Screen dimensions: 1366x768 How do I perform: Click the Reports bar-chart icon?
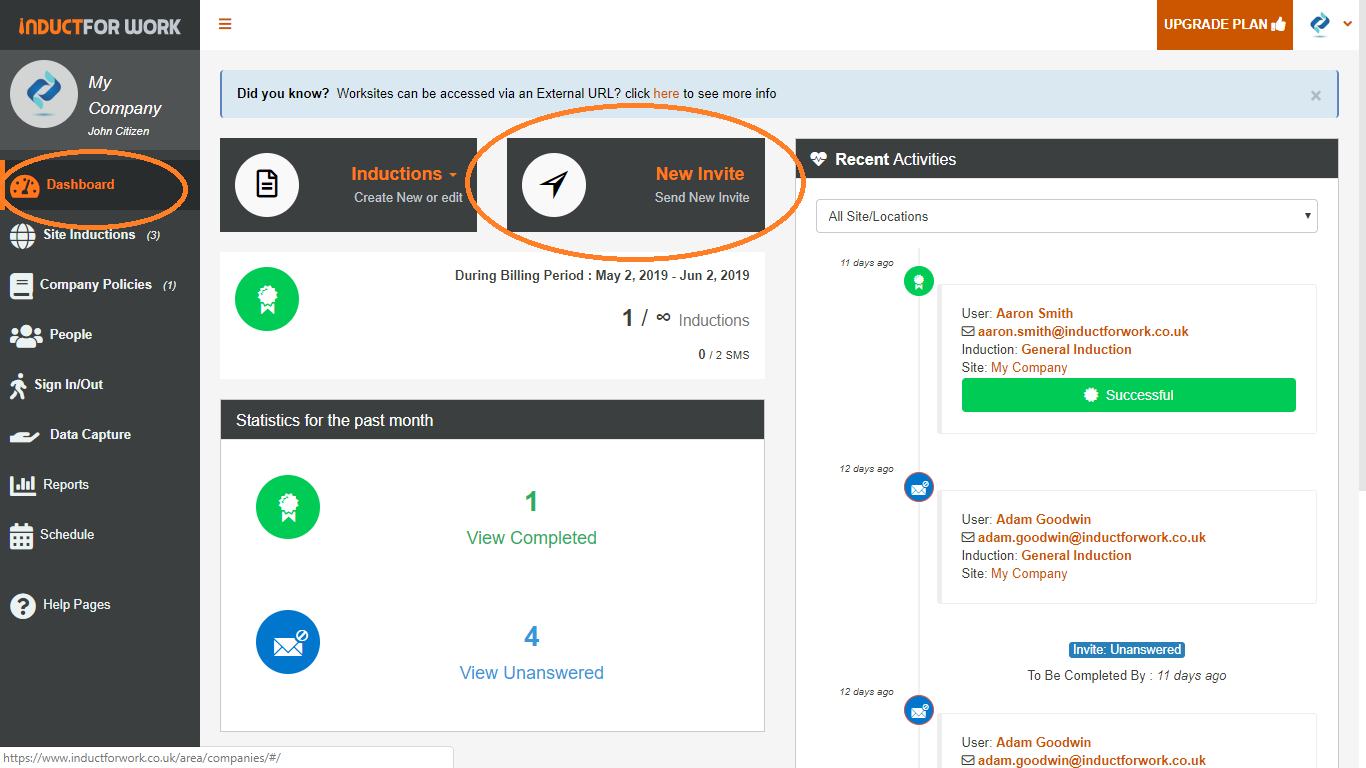pyautogui.click(x=22, y=485)
